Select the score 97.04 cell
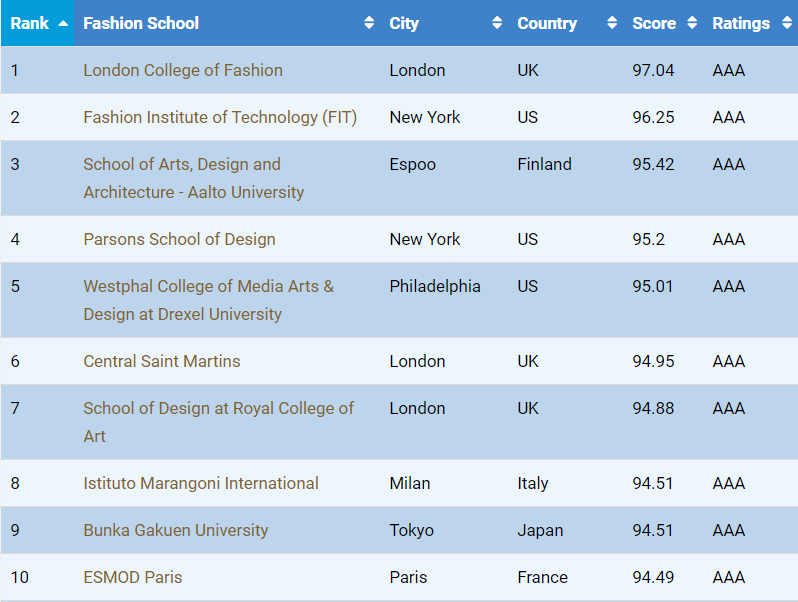Image resolution: width=798 pixels, height=602 pixels. pos(653,70)
